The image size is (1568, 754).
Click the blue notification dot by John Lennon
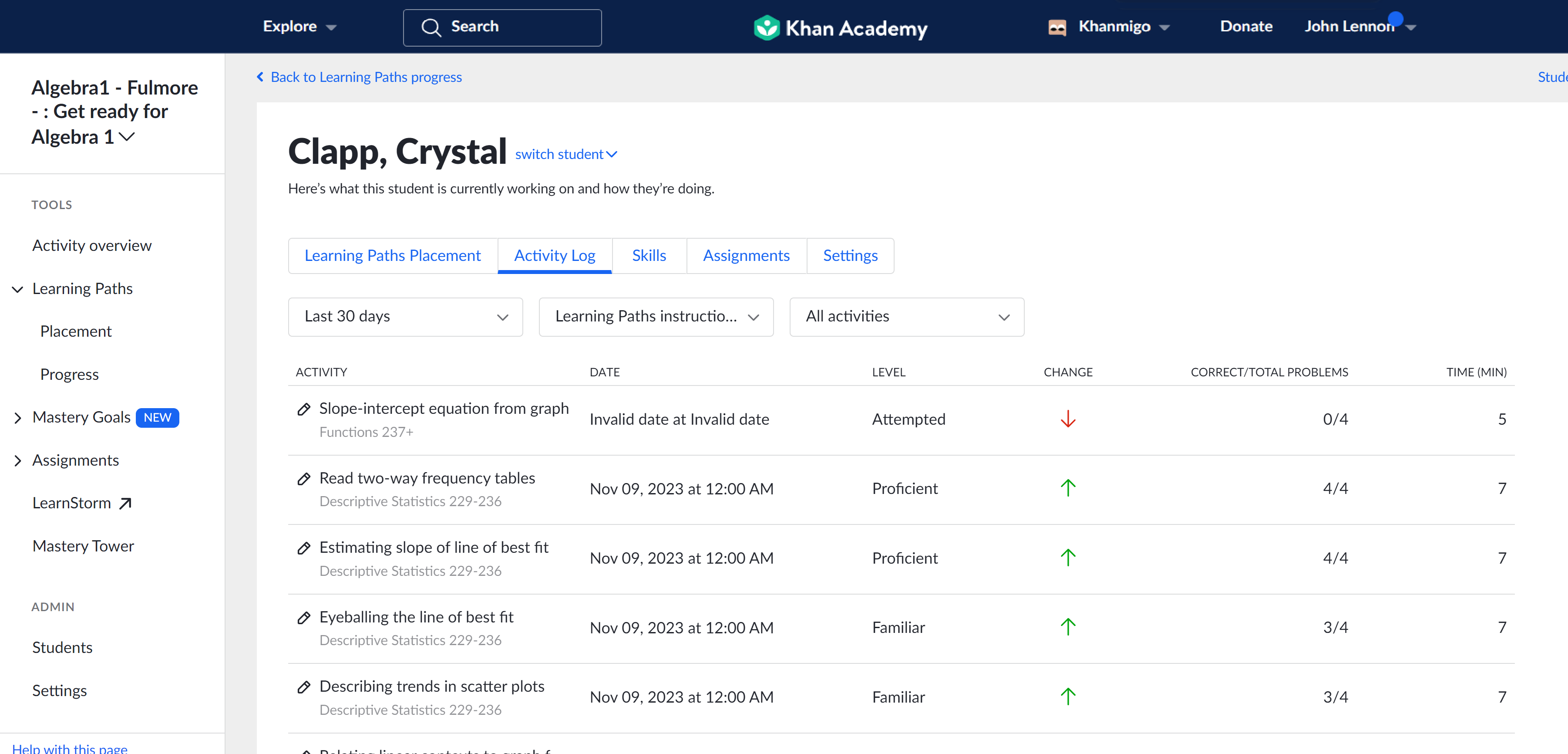click(x=1396, y=19)
